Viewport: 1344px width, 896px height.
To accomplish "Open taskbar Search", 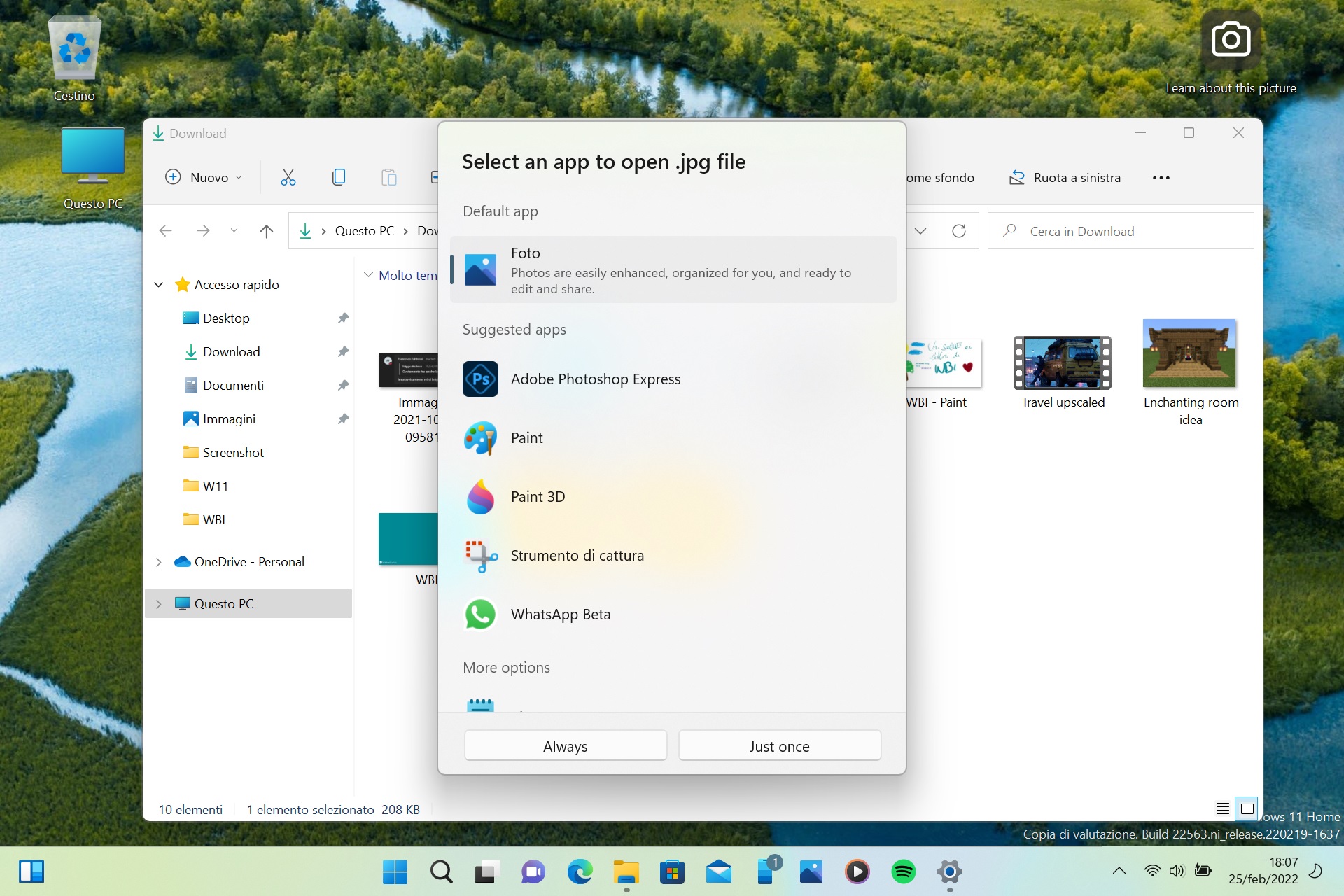I will [x=441, y=871].
